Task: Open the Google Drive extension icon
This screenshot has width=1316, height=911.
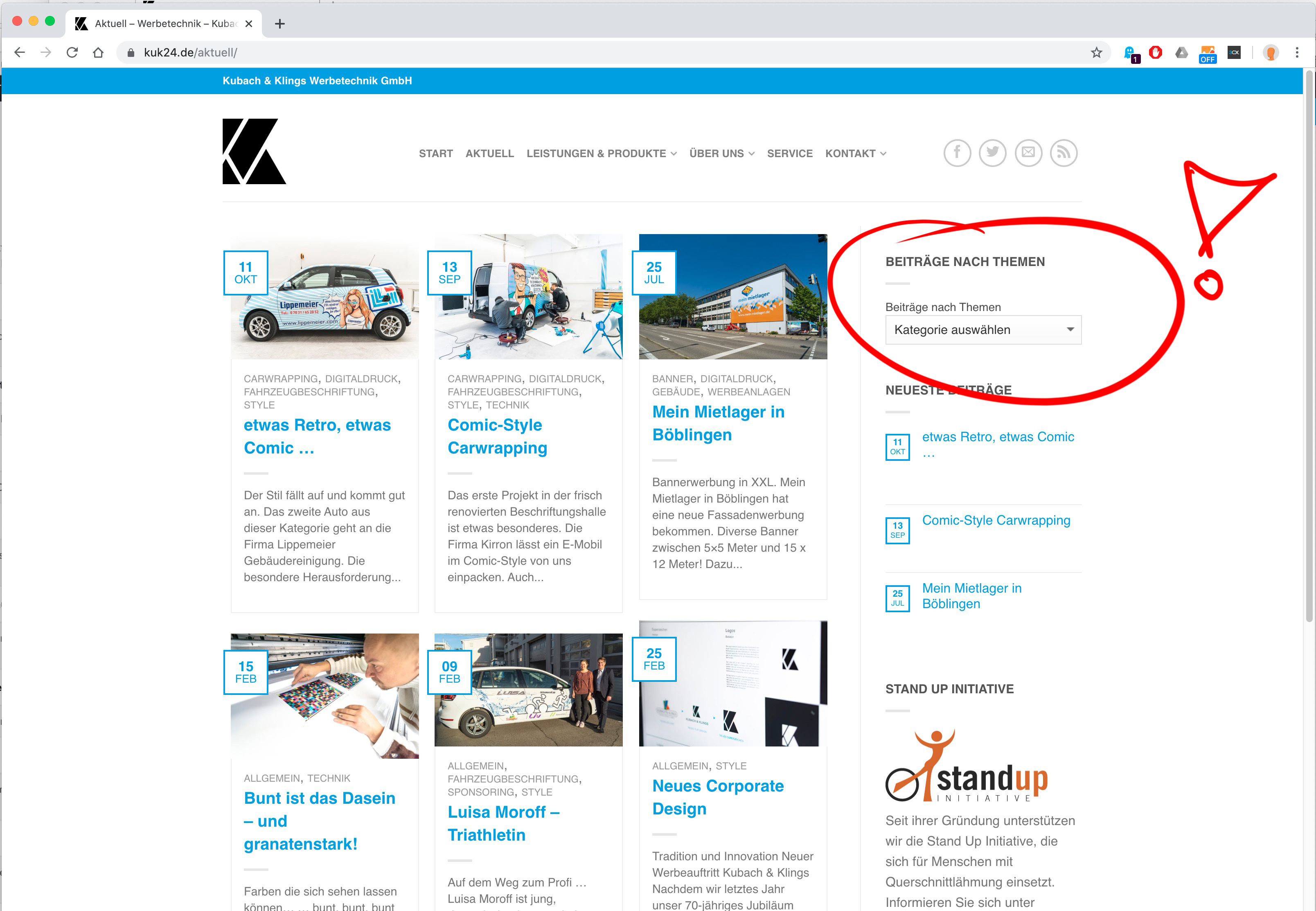Action: [x=1181, y=52]
